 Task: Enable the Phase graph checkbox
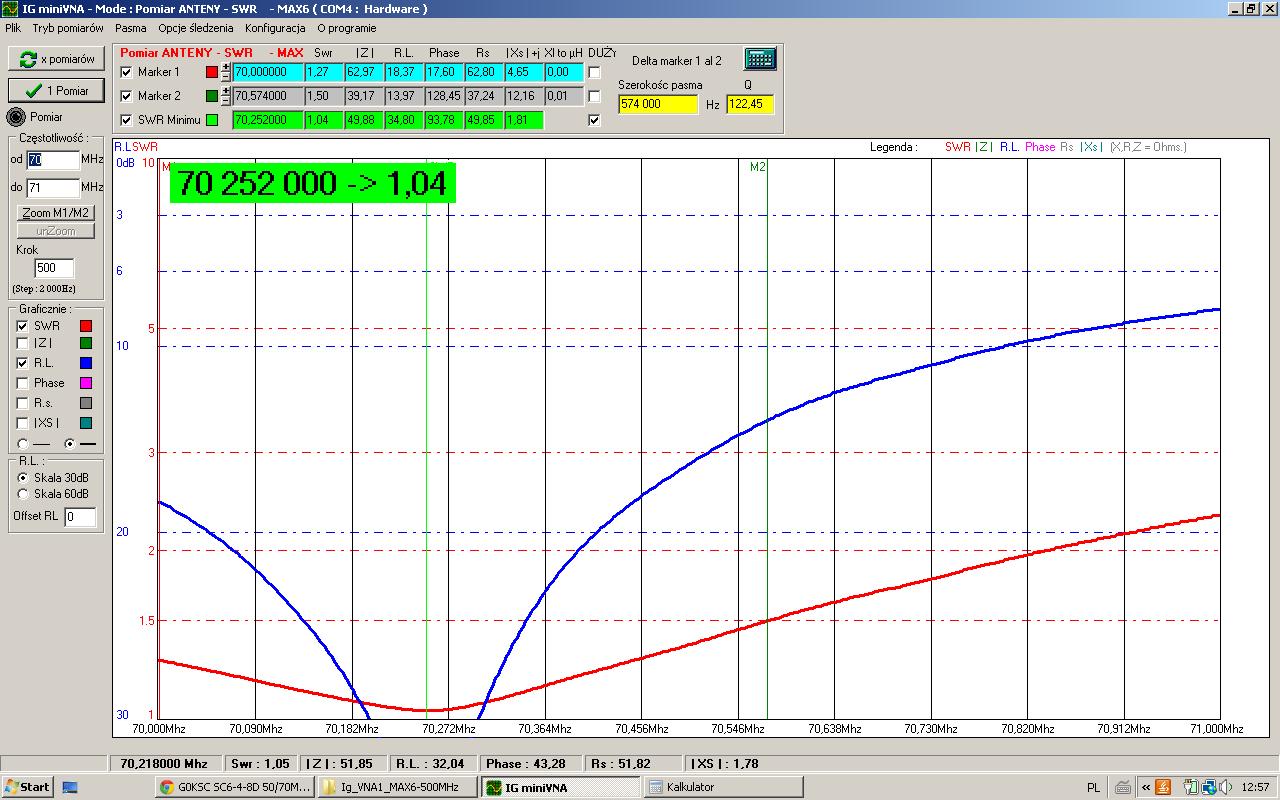(x=22, y=383)
